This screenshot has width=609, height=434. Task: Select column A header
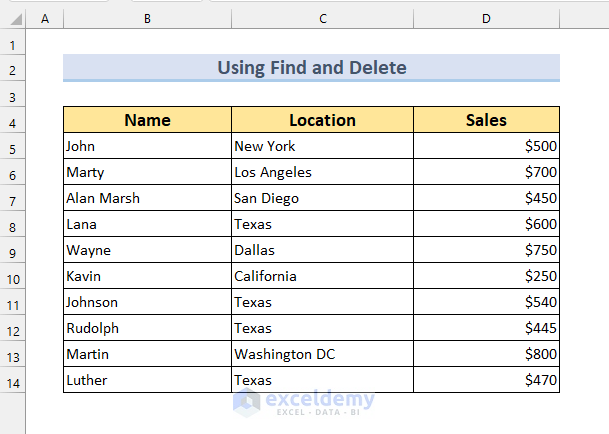(45, 19)
